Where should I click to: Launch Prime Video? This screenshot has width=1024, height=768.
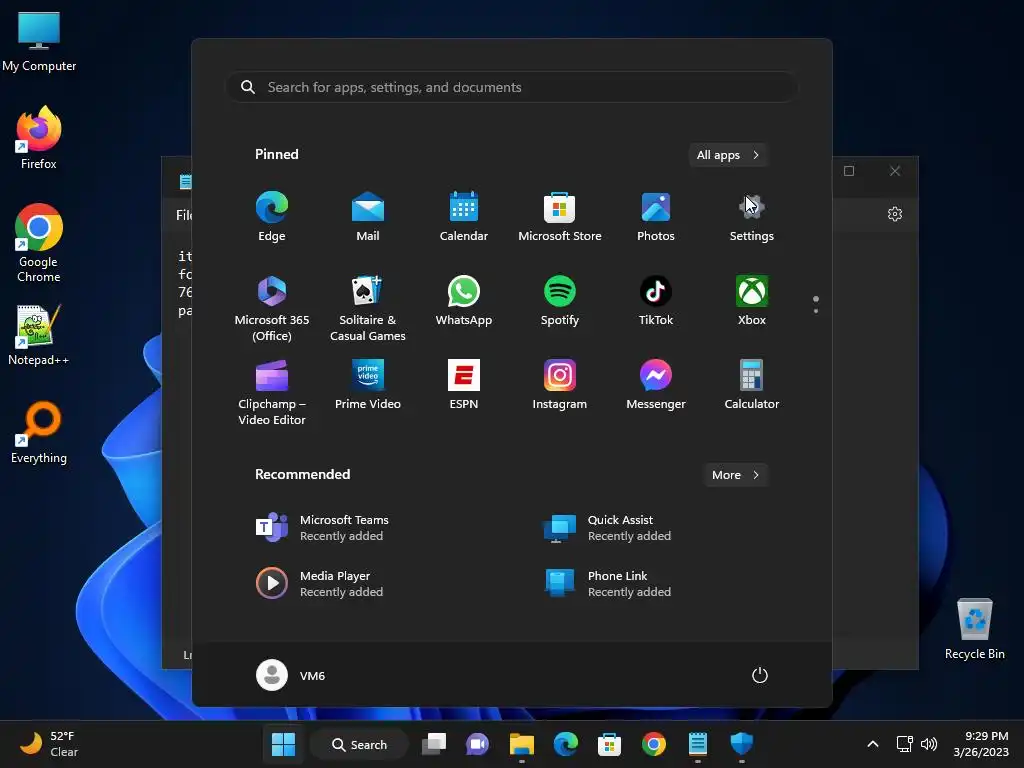[x=368, y=385]
